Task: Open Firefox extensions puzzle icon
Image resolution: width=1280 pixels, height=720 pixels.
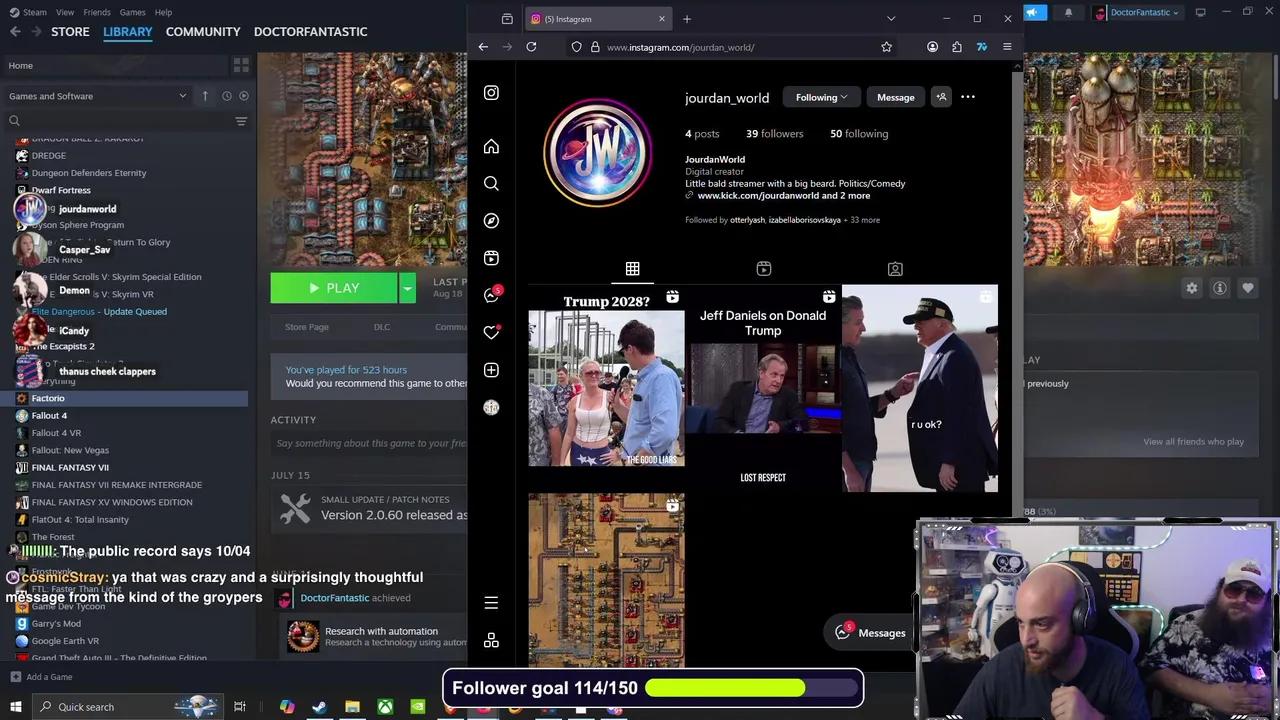Action: click(x=957, y=47)
